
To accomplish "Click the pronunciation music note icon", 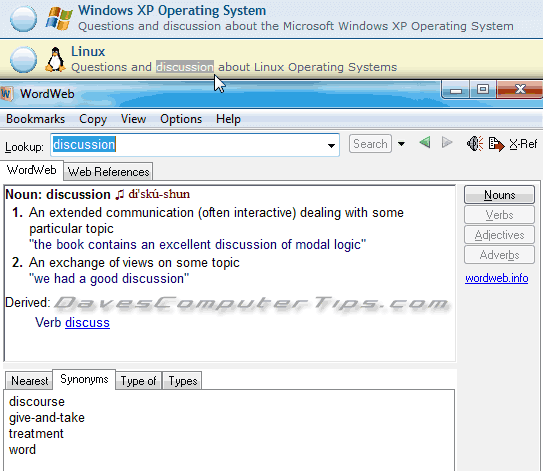I will (119, 195).
